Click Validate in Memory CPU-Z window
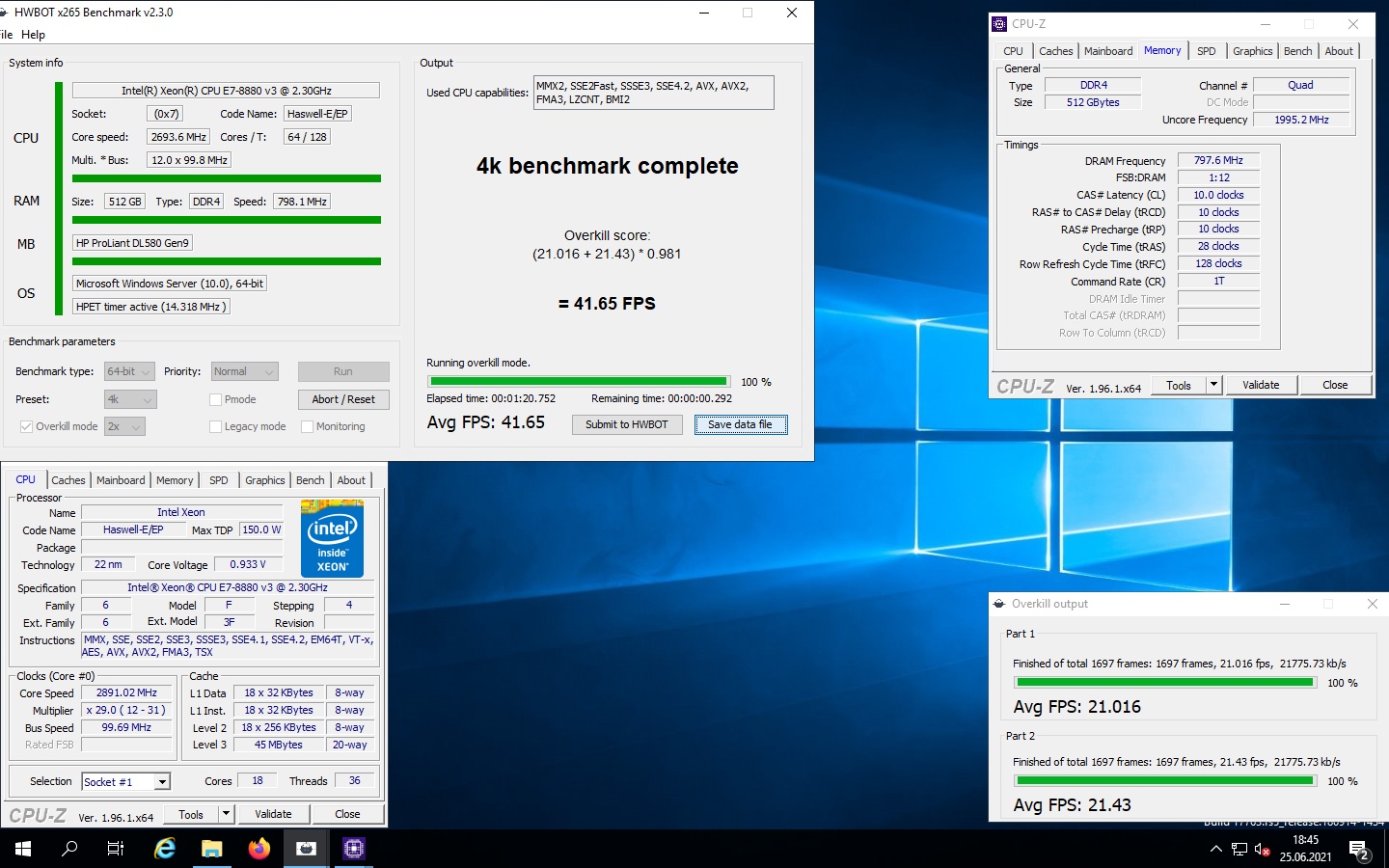Screen dimensions: 1389x868 1261,385
